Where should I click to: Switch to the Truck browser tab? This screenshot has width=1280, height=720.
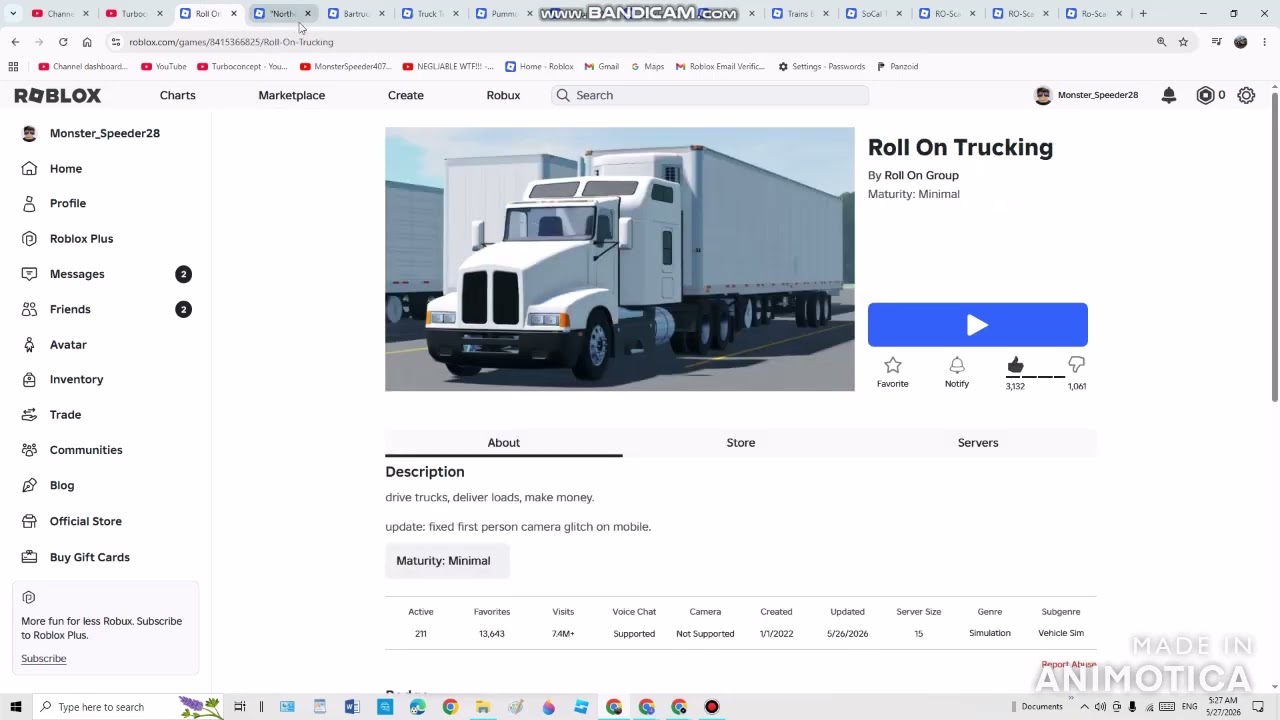(x=430, y=13)
